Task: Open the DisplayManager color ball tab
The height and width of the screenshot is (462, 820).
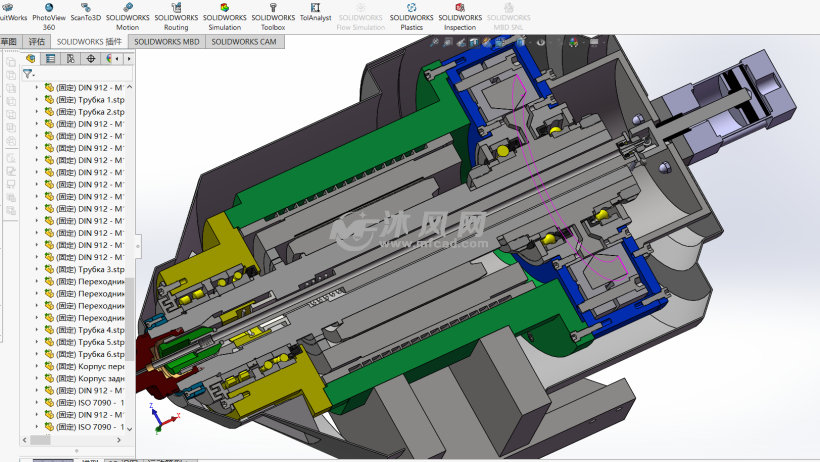Action: point(110,59)
